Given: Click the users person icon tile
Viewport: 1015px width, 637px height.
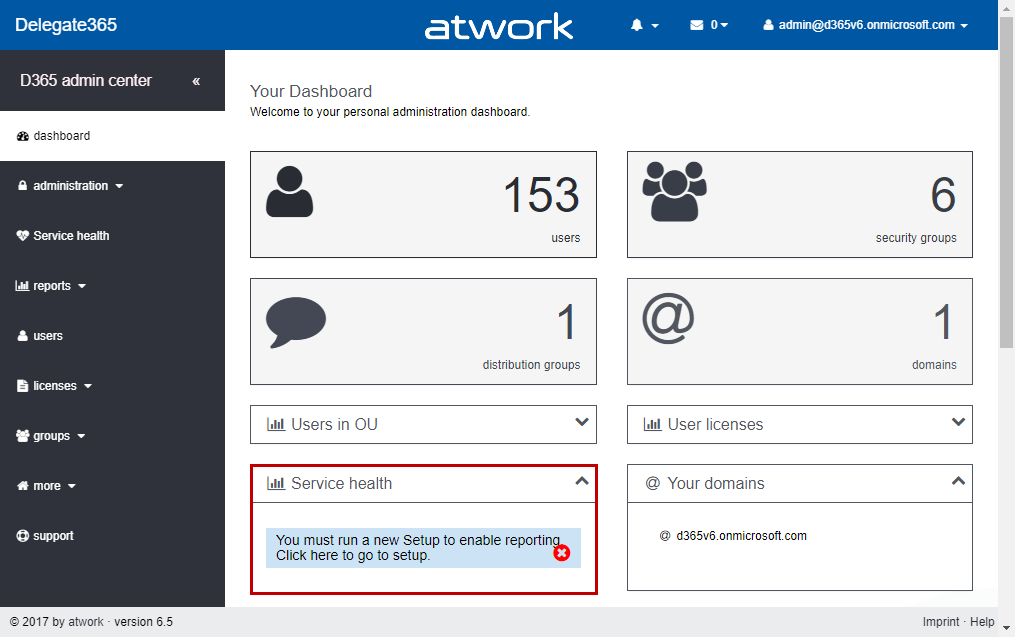Looking at the screenshot, I should point(289,192).
